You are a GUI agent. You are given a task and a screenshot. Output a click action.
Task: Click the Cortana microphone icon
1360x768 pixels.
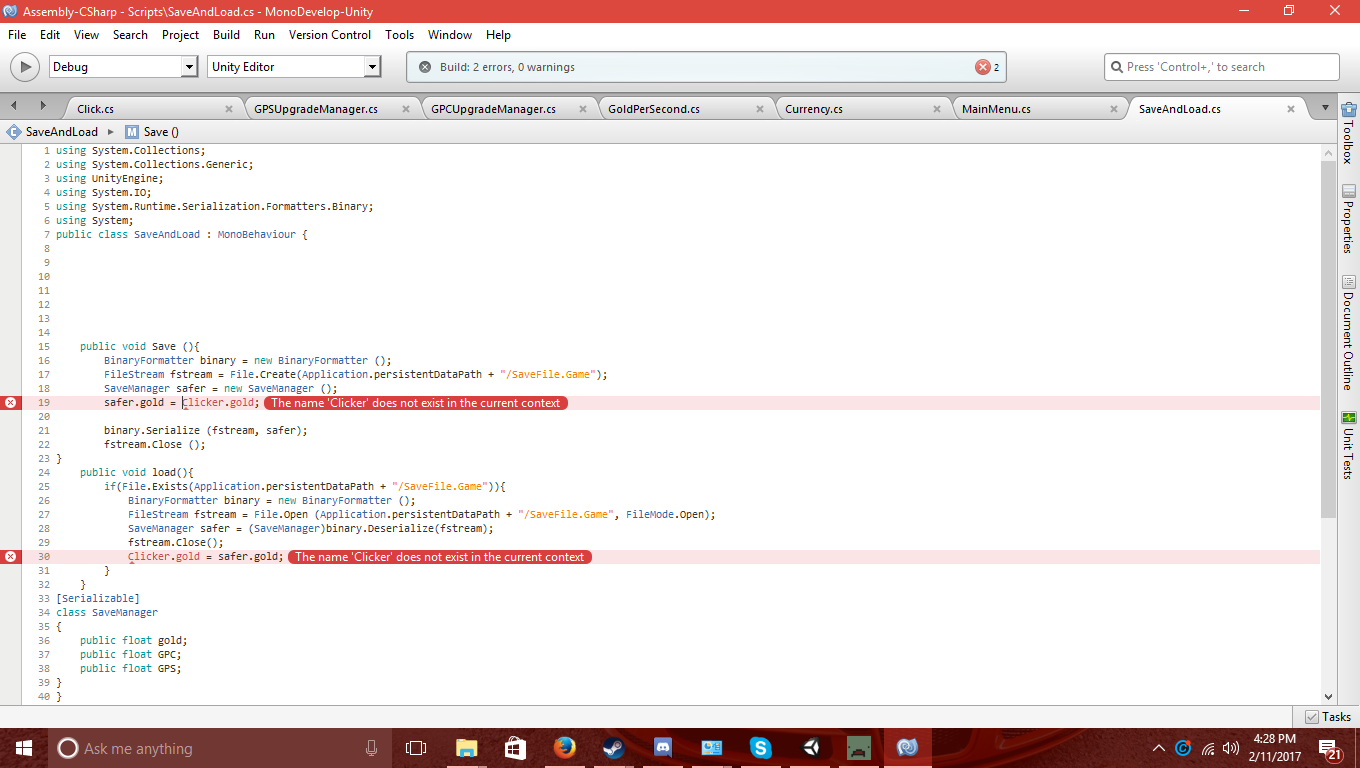pos(371,748)
